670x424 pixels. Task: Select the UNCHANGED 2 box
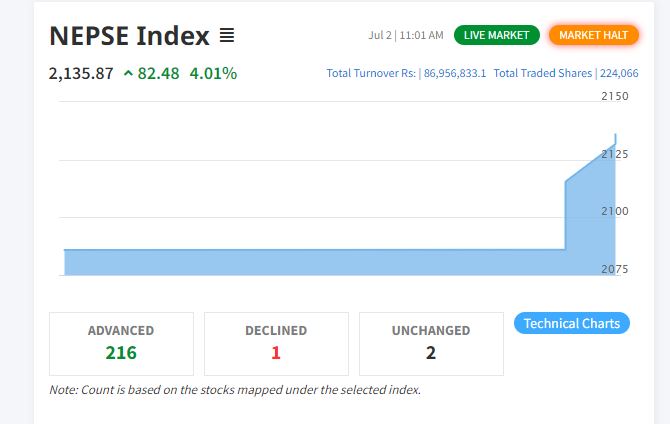pos(431,344)
